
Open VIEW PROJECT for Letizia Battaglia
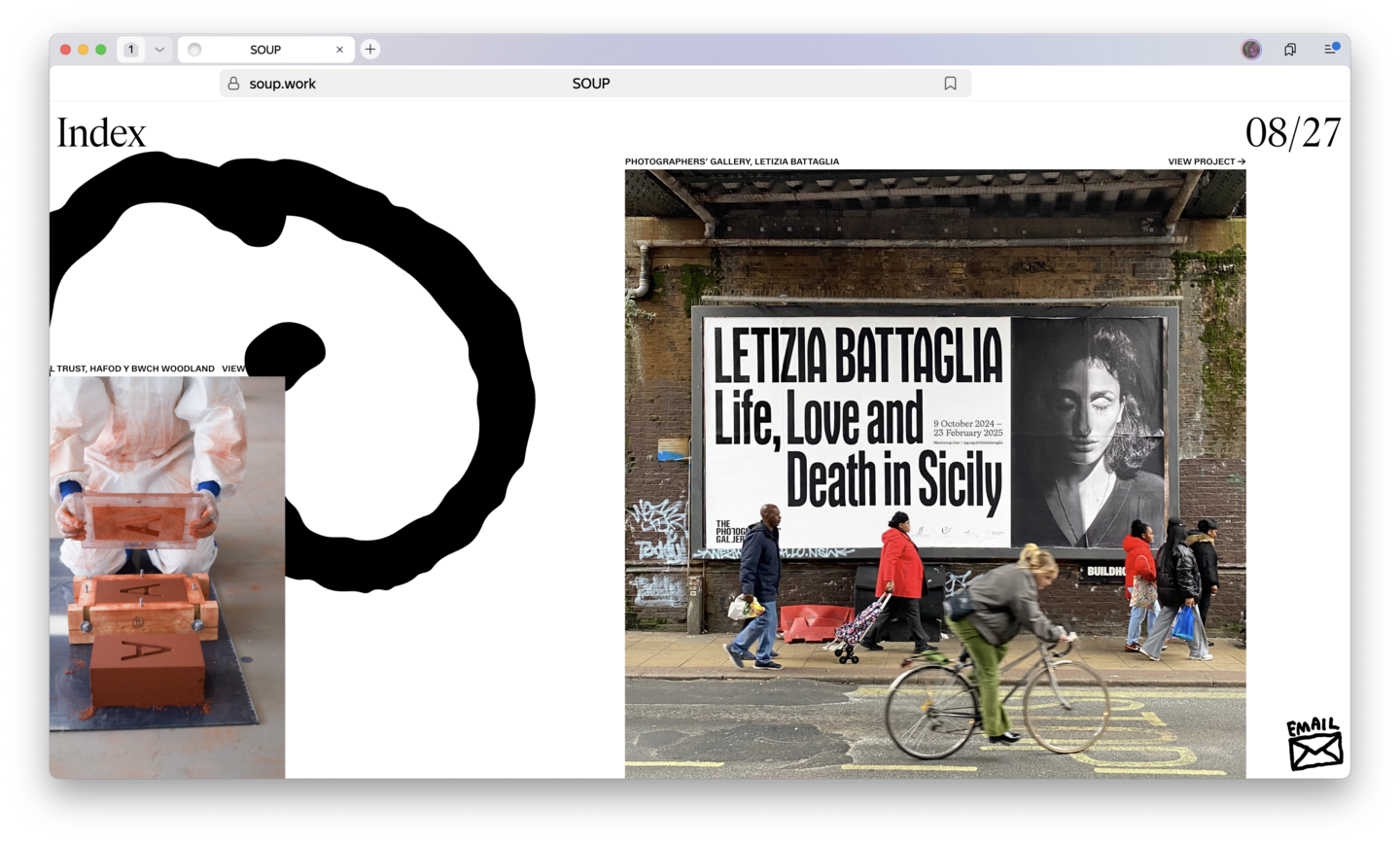pos(1207,161)
